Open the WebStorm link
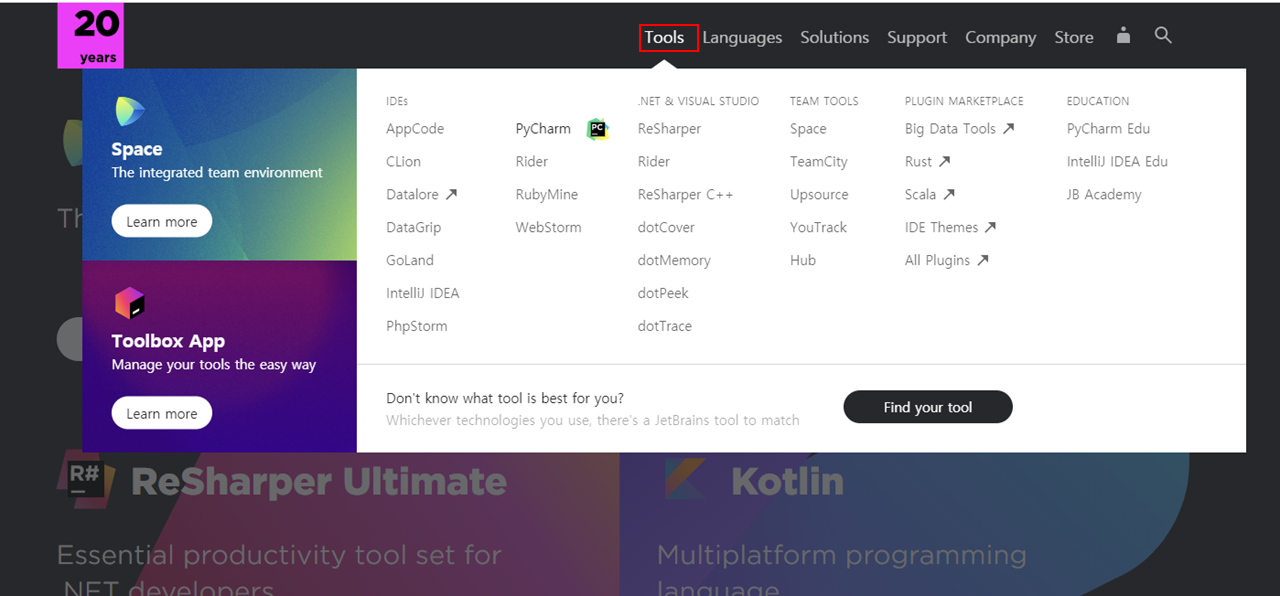 [548, 228]
